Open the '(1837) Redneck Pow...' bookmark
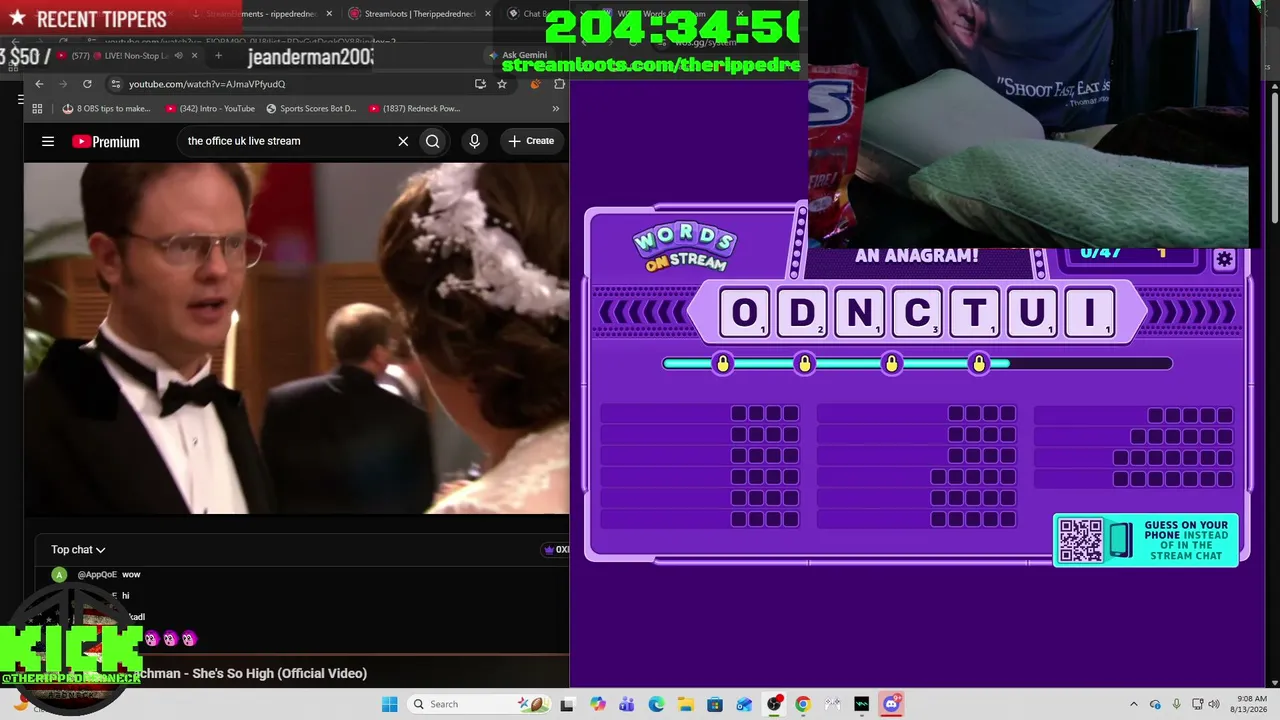 point(414,109)
